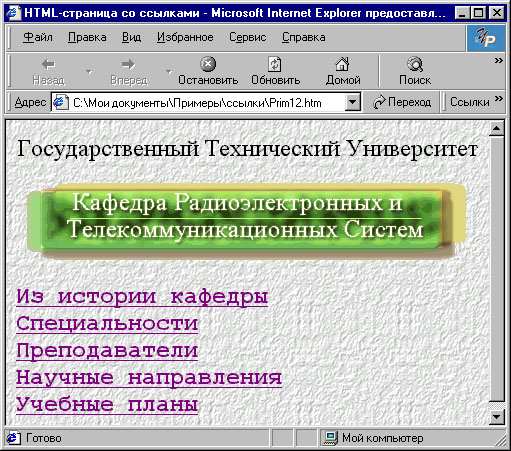Open the Back history dropdown arrow

tap(89, 71)
